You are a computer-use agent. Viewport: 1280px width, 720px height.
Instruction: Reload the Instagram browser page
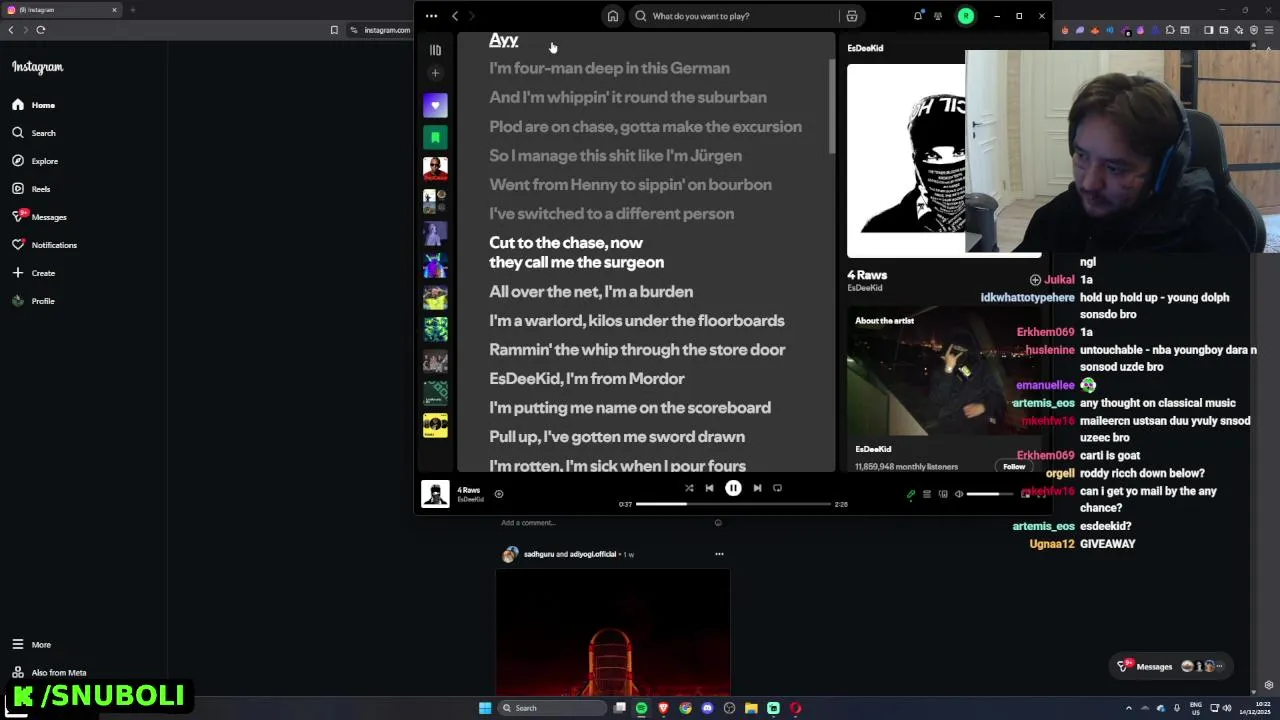(x=41, y=30)
